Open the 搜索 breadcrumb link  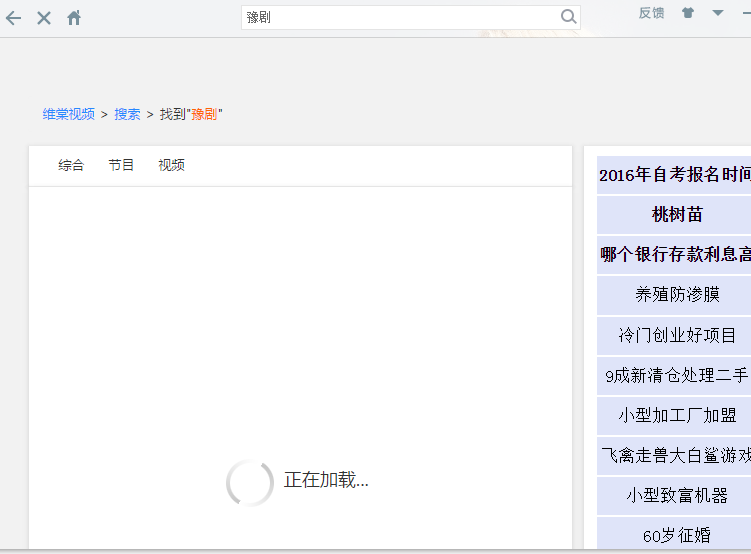pos(127,114)
